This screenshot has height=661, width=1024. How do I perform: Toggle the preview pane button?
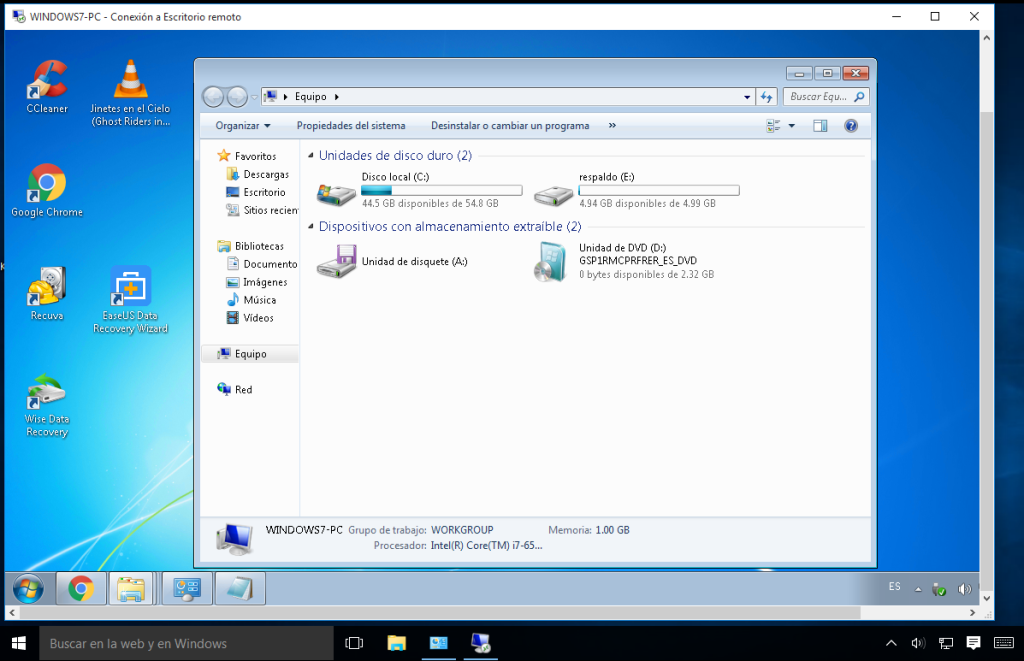pos(820,126)
